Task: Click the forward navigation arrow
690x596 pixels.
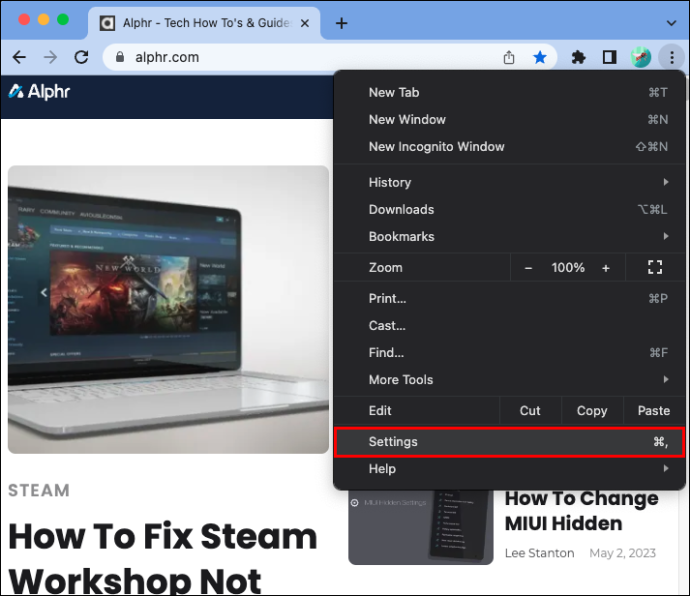Action: (50, 57)
